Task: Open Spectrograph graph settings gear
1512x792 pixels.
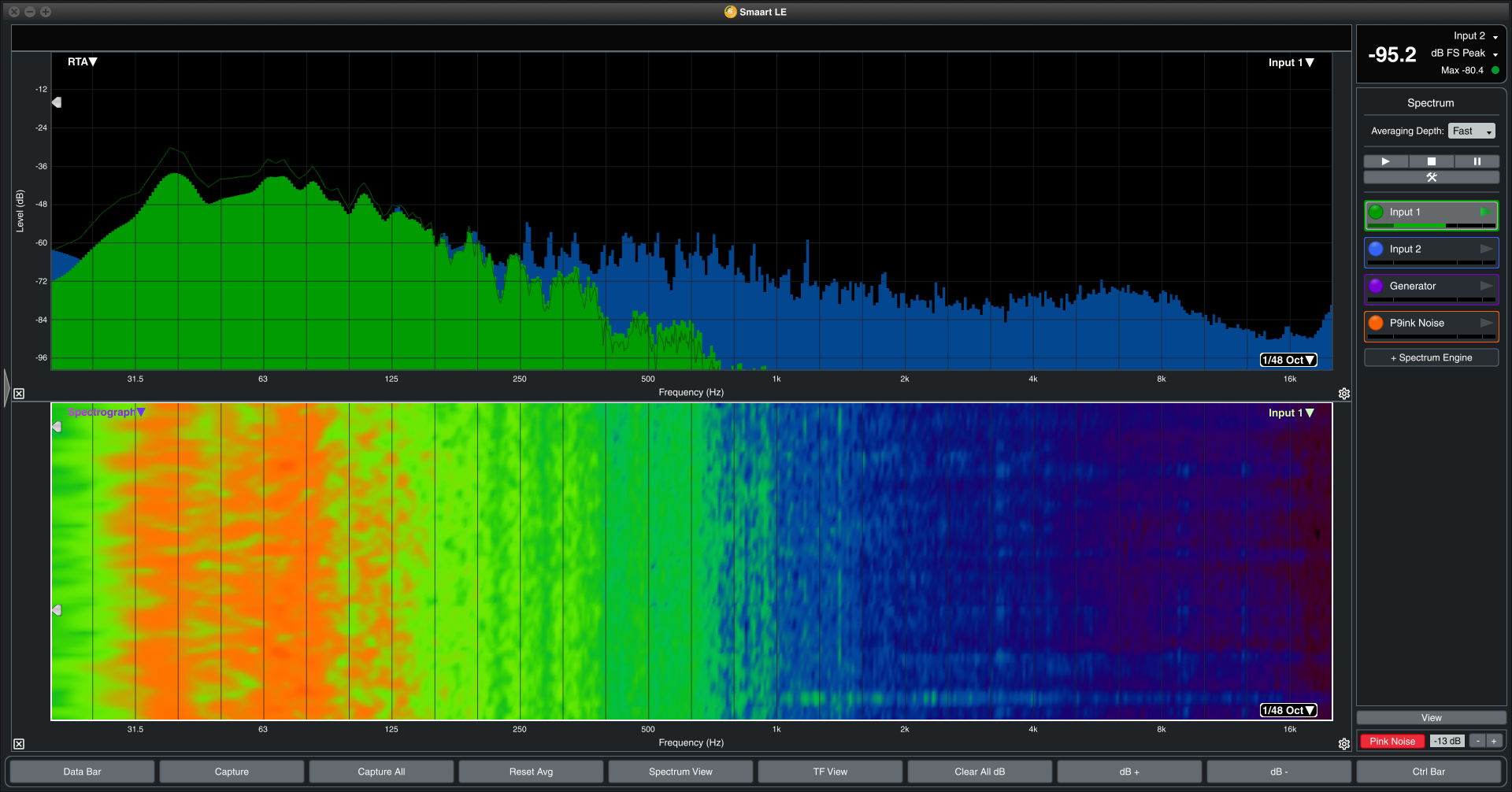Action: [x=1344, y=744]
